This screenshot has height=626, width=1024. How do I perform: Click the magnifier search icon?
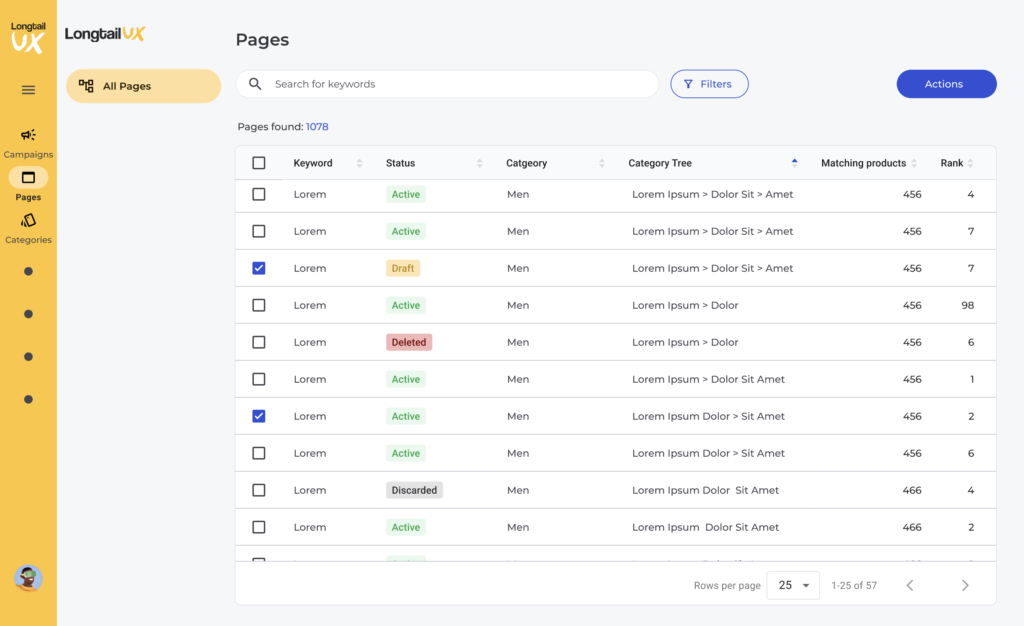pyautogui.click(x=255, y=84)
